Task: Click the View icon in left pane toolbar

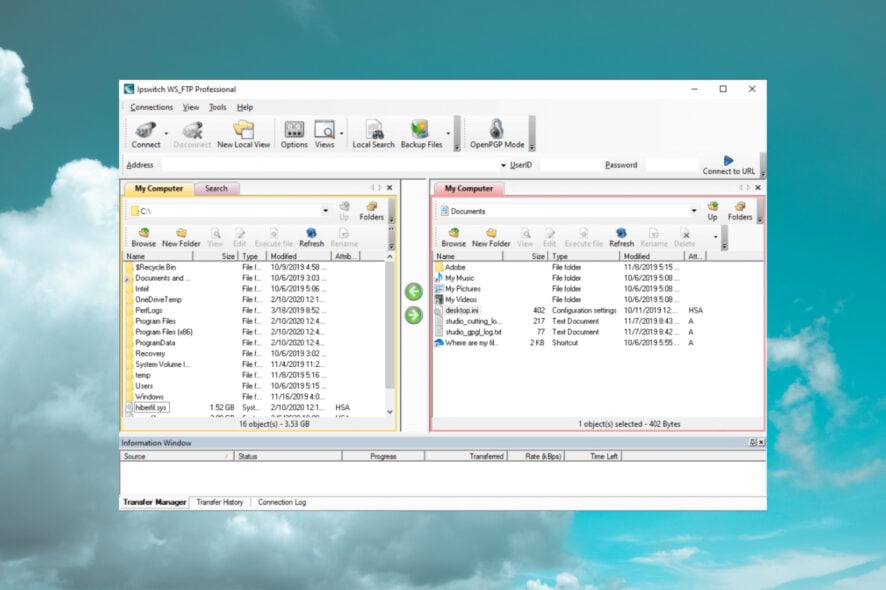Action: coord(215,237)
